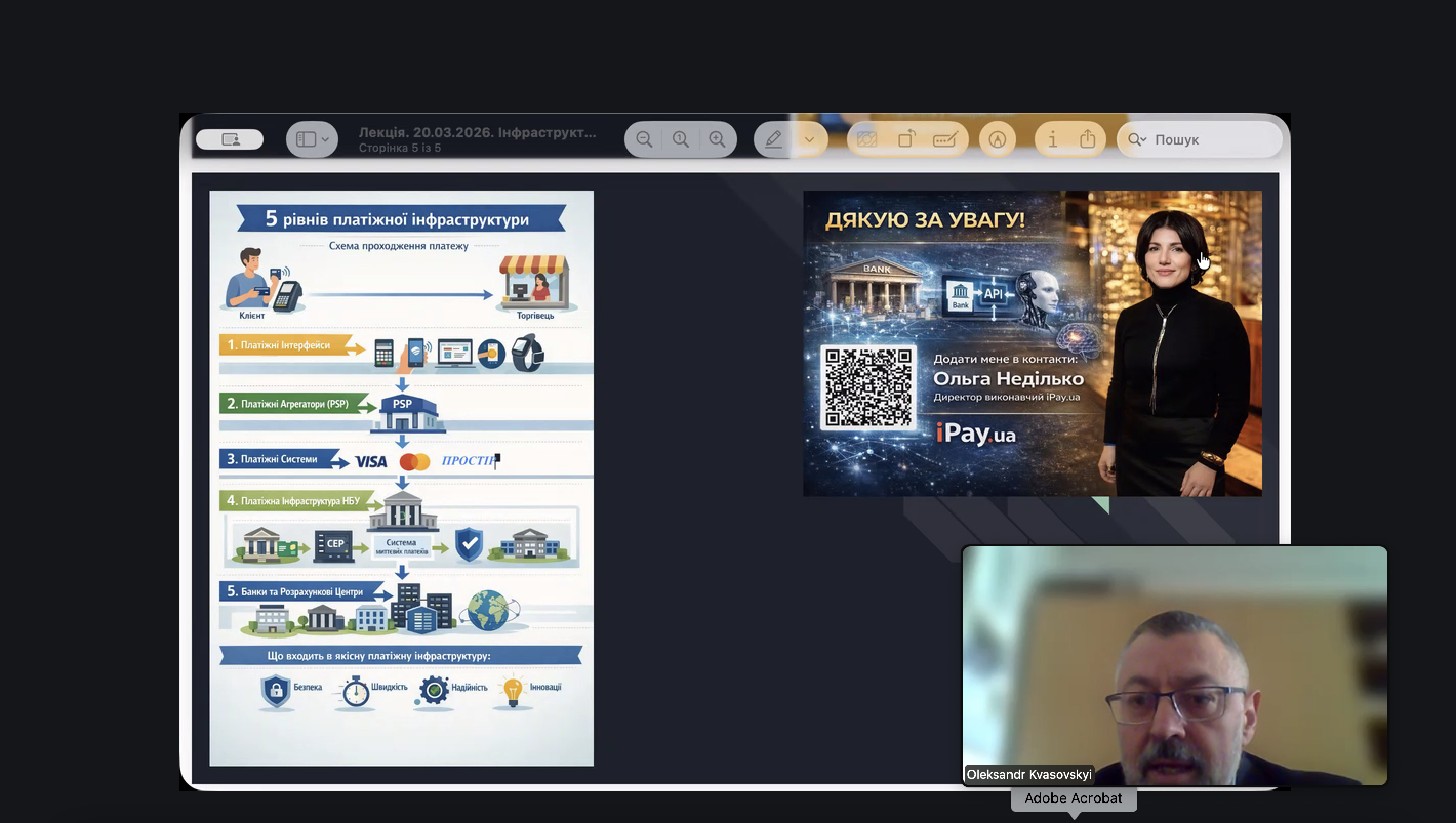Click the actual size zoom icon

point(680,139)
